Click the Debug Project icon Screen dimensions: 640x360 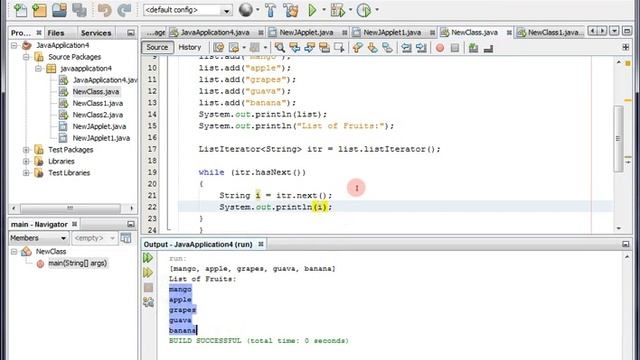(x=338, y=10)
